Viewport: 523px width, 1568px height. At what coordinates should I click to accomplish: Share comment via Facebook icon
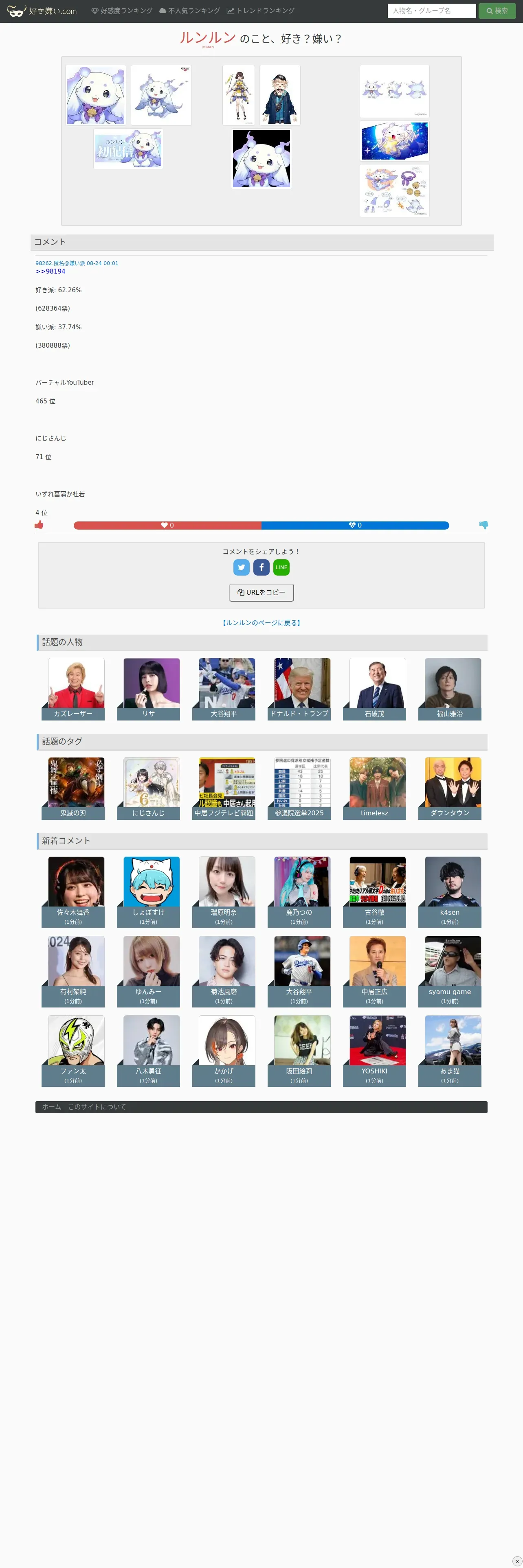261,567
